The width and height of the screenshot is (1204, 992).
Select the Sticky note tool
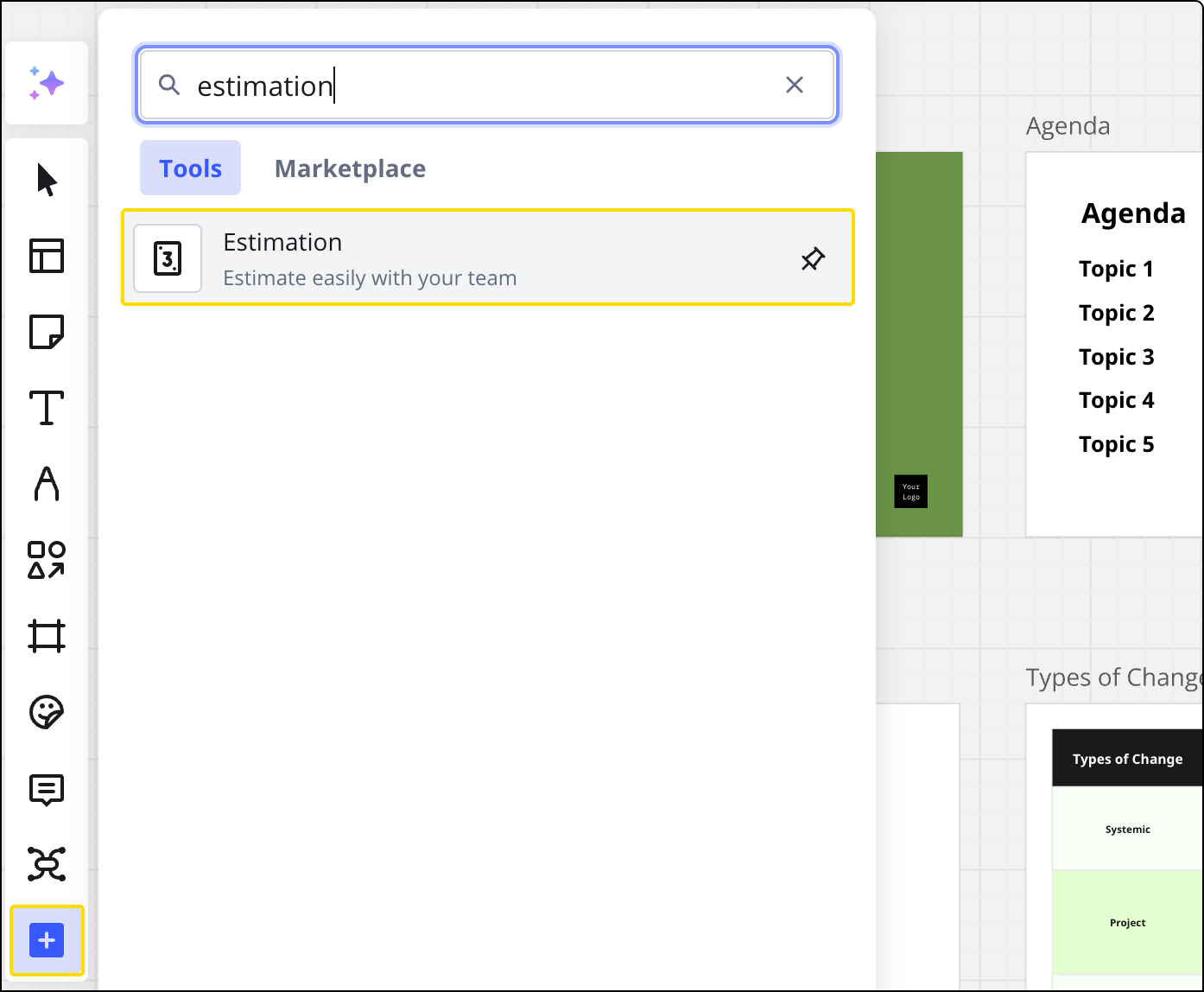47,332
